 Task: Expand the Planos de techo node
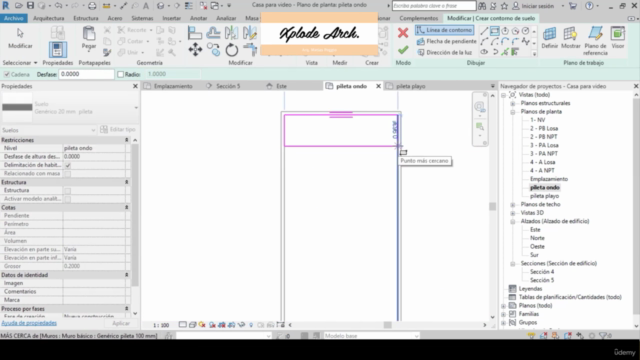(x=513, y=204)
